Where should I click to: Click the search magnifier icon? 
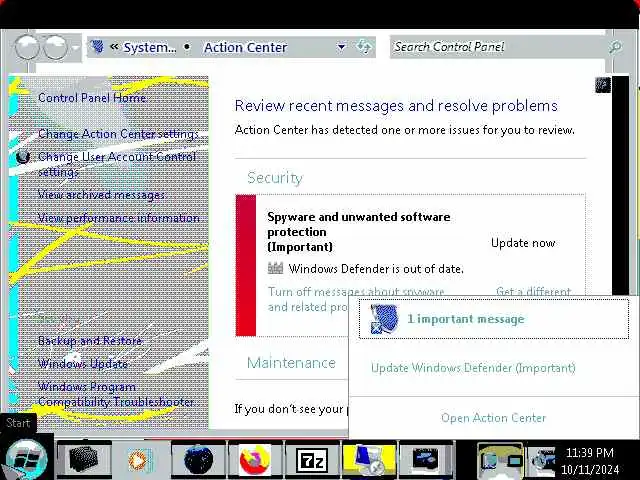(615, 47)
